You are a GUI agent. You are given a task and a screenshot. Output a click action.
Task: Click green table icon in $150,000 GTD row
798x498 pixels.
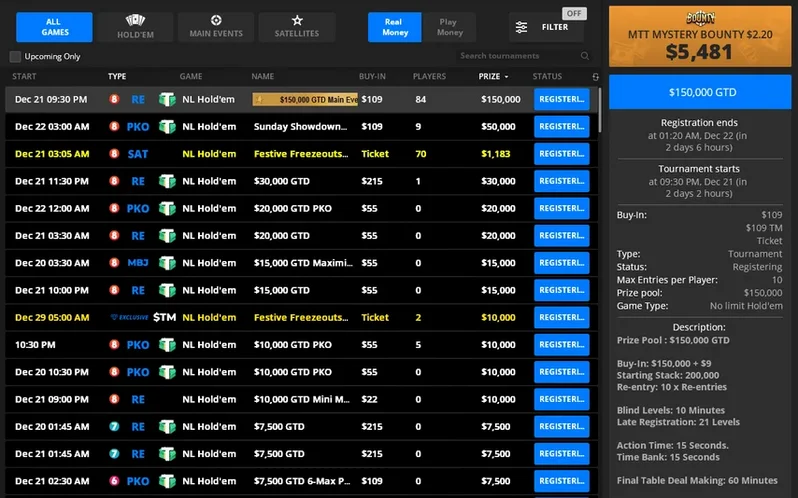167,99
